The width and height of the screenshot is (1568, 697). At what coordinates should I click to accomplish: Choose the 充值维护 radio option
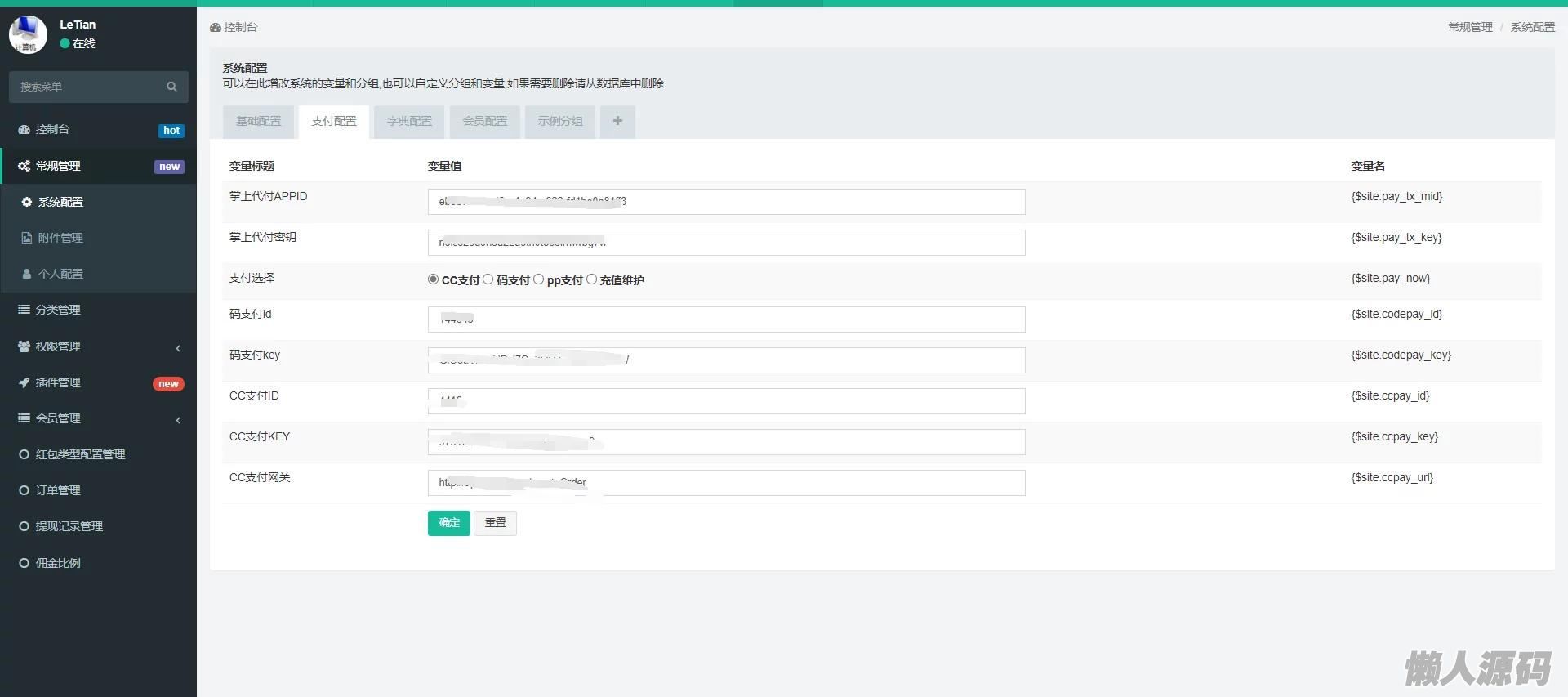(592, 279)
